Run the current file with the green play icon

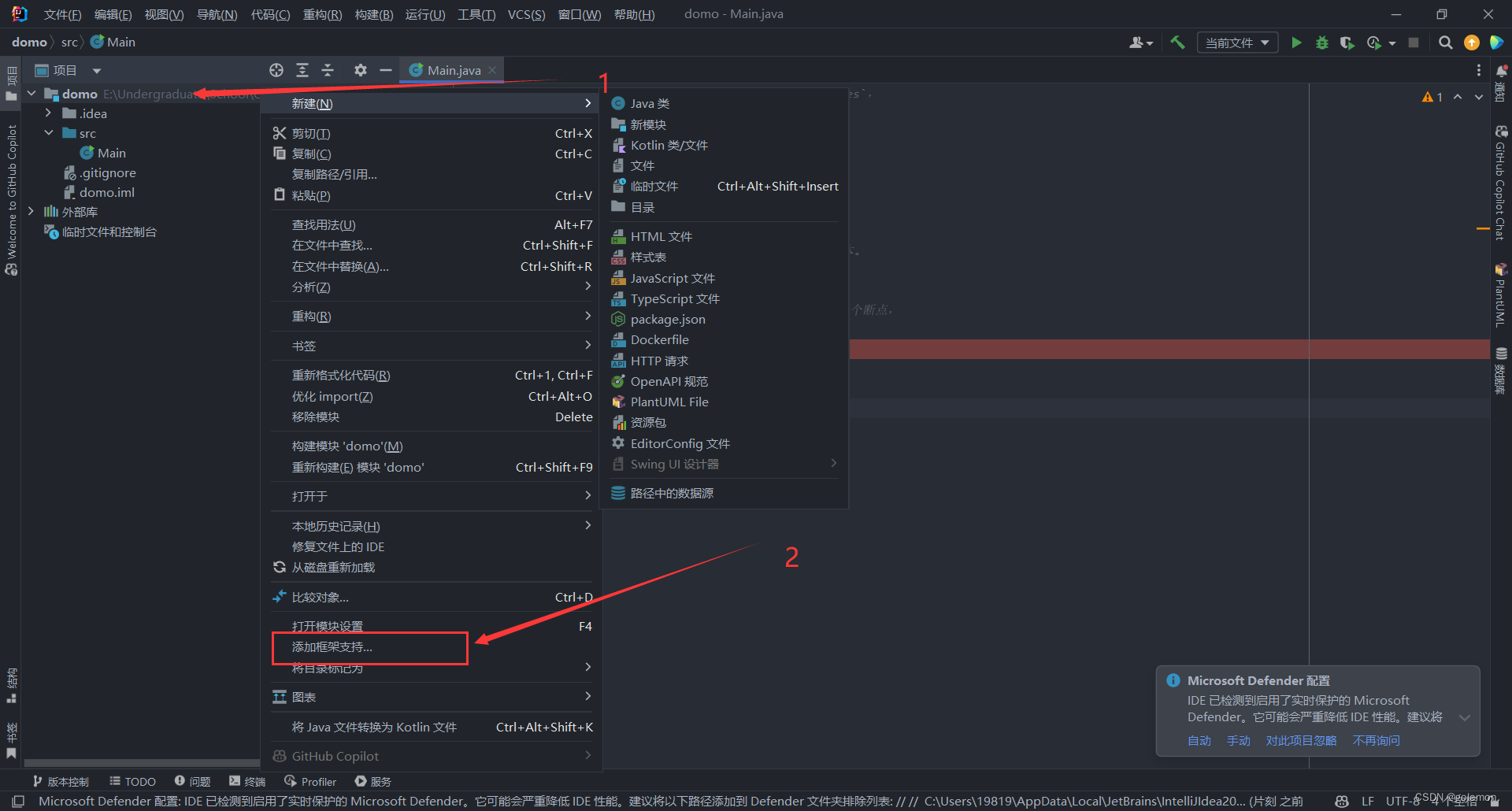[1296, 43]
